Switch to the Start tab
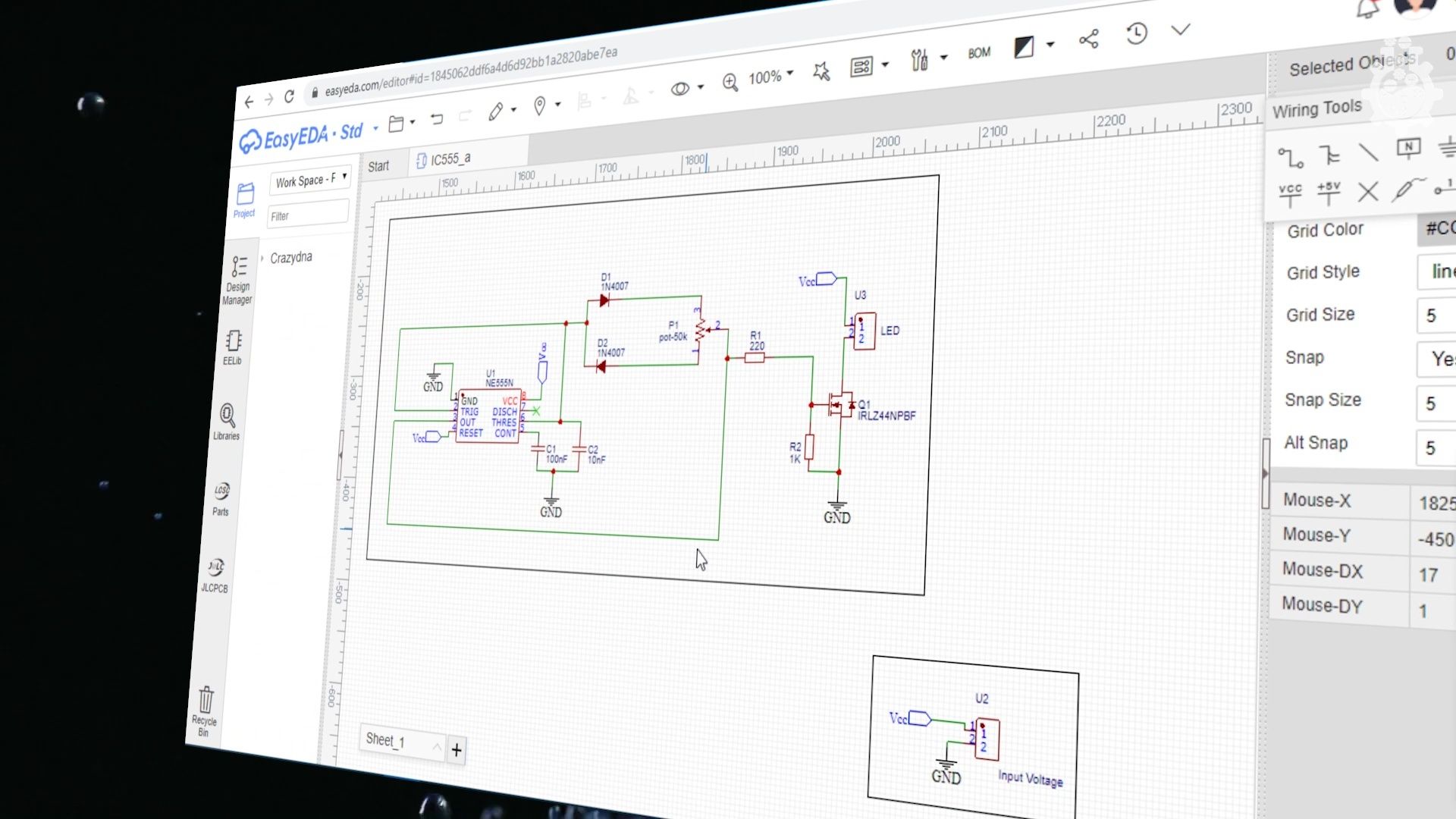 [x=379, y=165]
